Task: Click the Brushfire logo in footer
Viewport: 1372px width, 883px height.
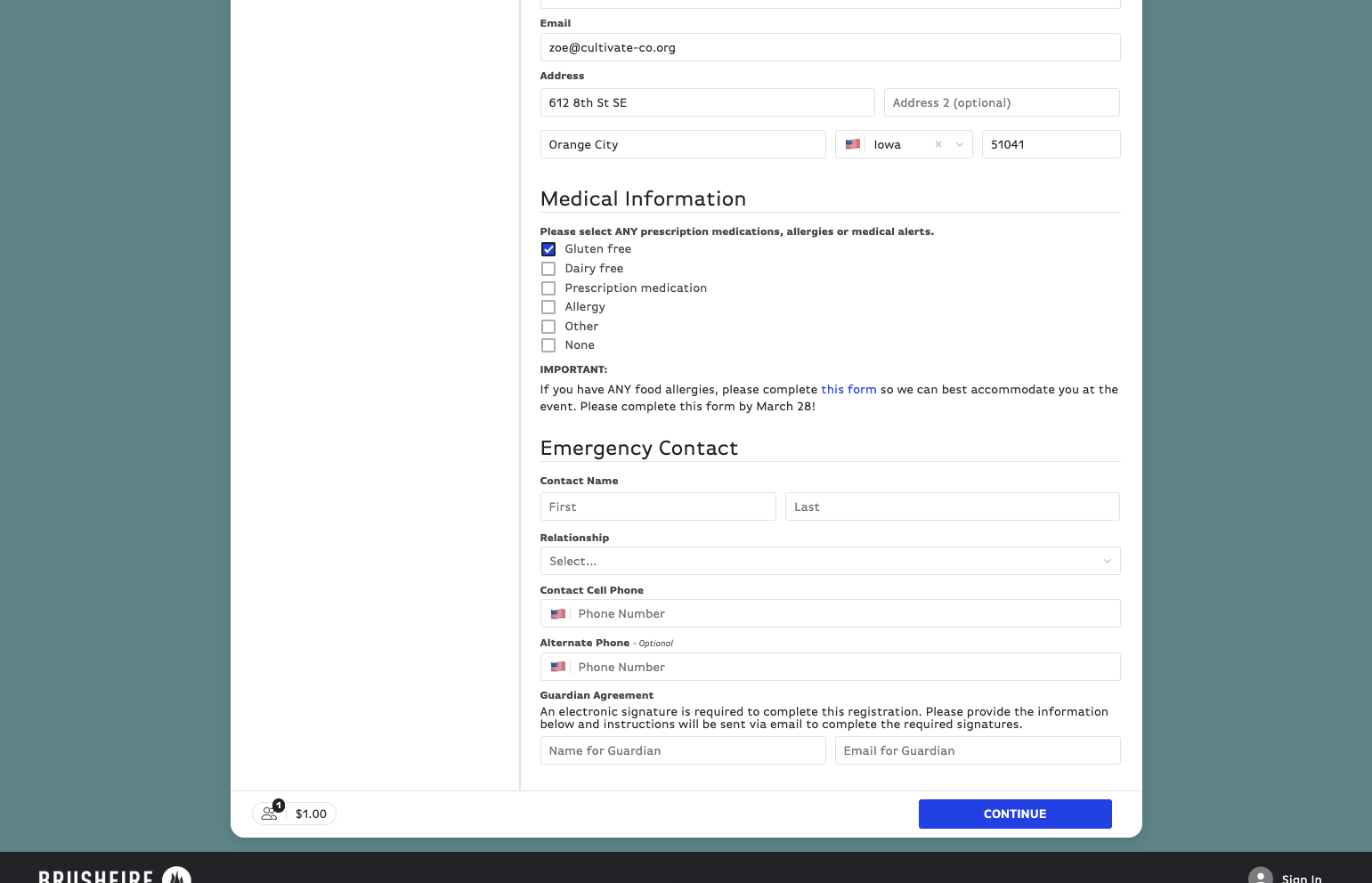Action: click(115, 877)
